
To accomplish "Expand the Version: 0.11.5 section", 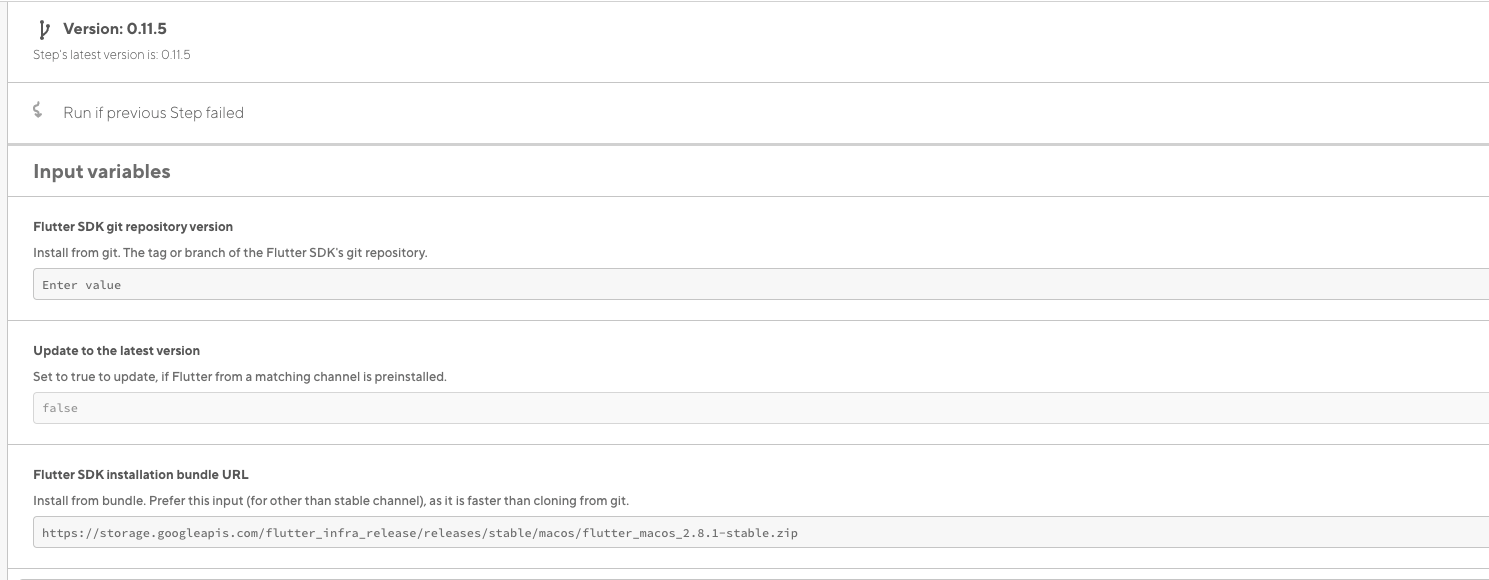I will (113, 29).
